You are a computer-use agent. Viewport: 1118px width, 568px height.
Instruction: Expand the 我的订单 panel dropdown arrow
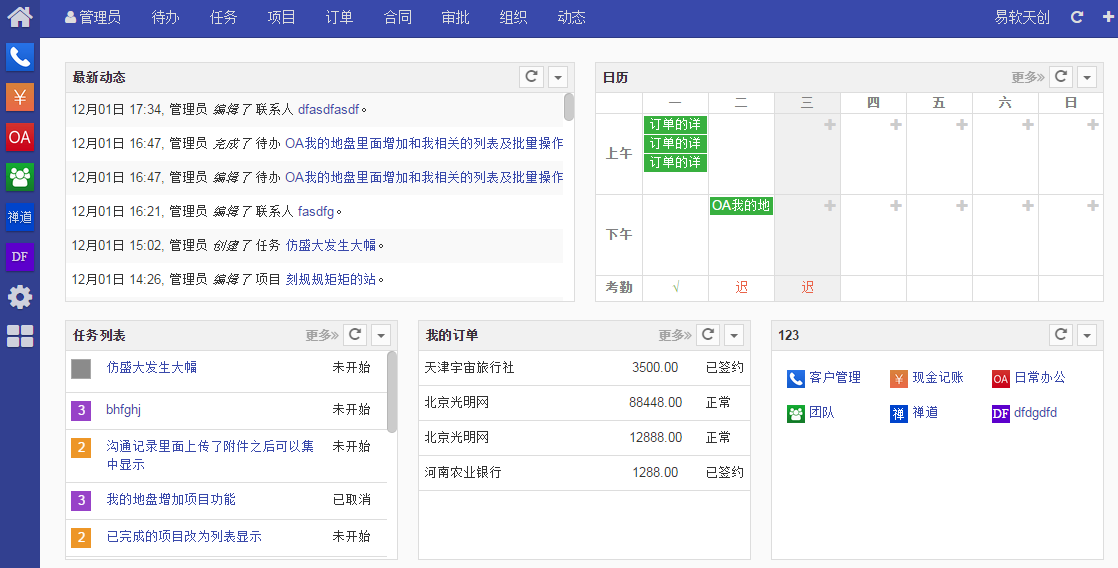click(x=734, y=335)
